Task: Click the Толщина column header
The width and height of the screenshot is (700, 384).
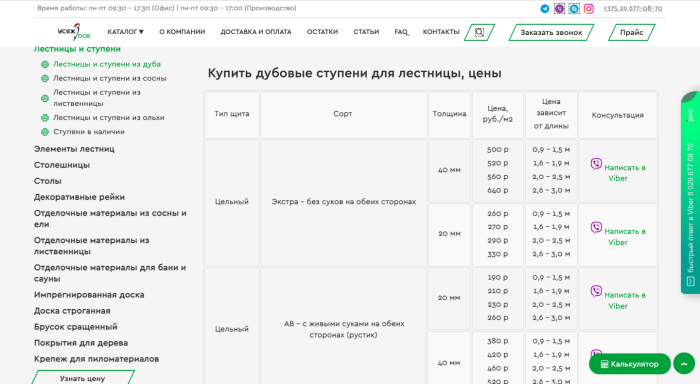Action: (x=449, y=114)
